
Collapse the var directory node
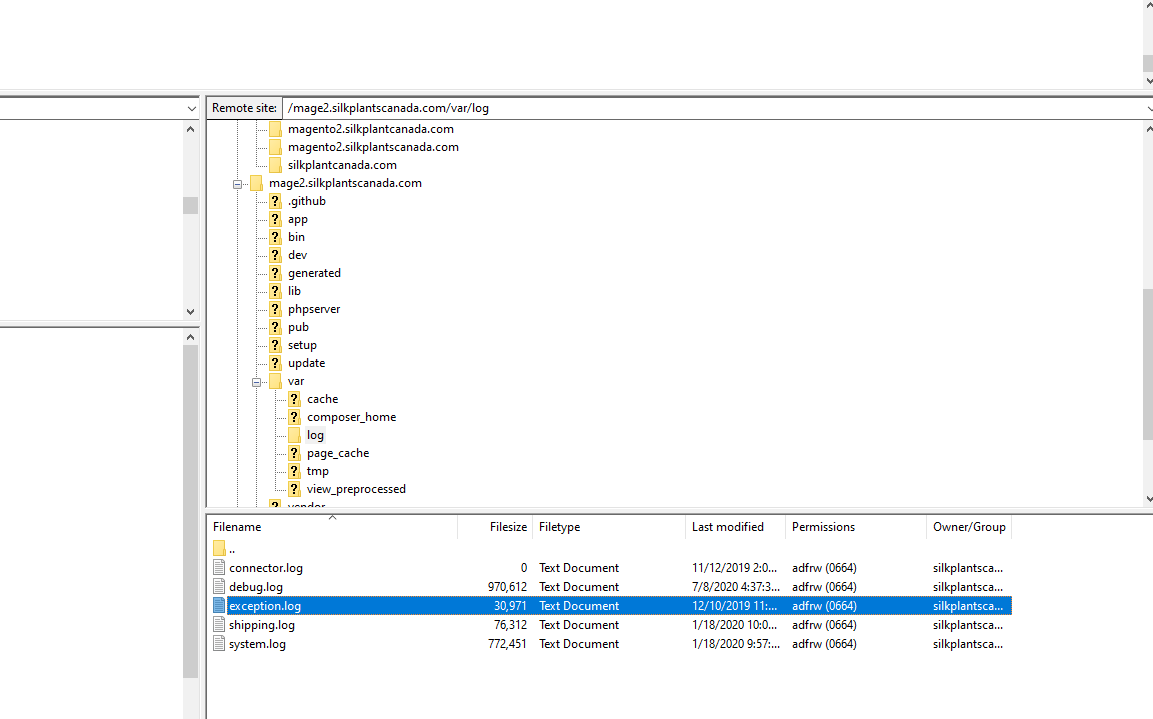(256, 380)
